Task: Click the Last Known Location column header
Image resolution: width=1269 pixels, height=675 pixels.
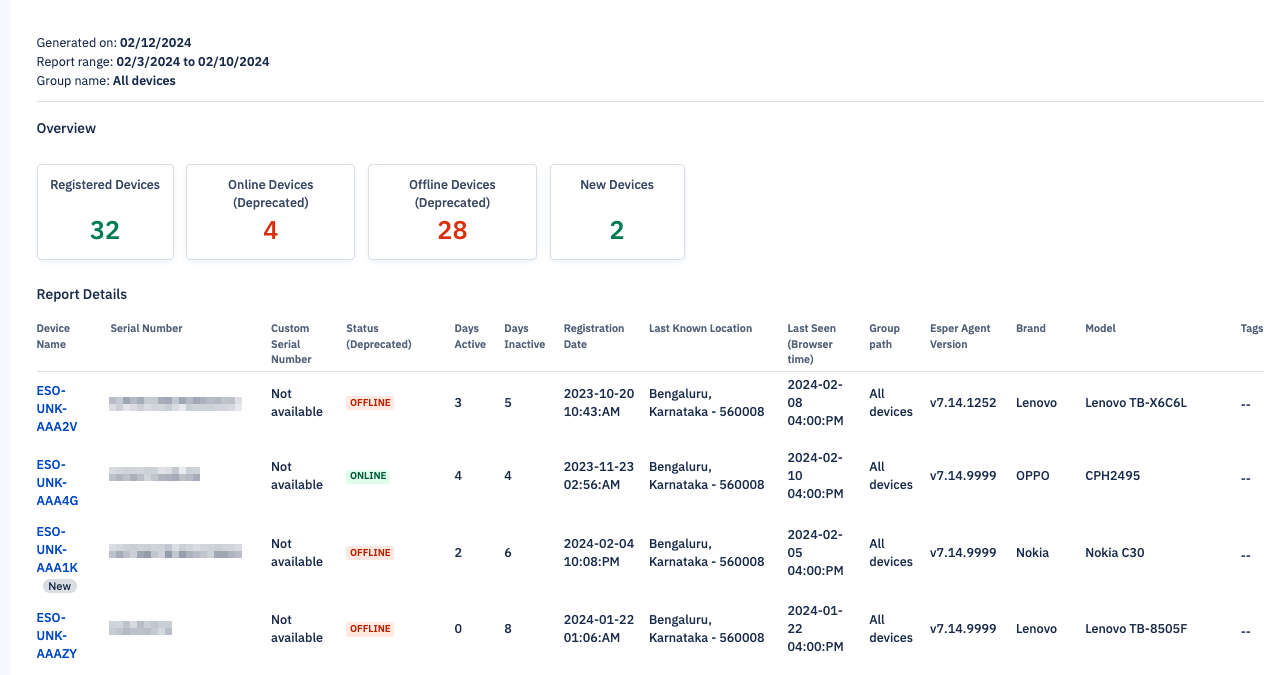Action: pos(700,328)
